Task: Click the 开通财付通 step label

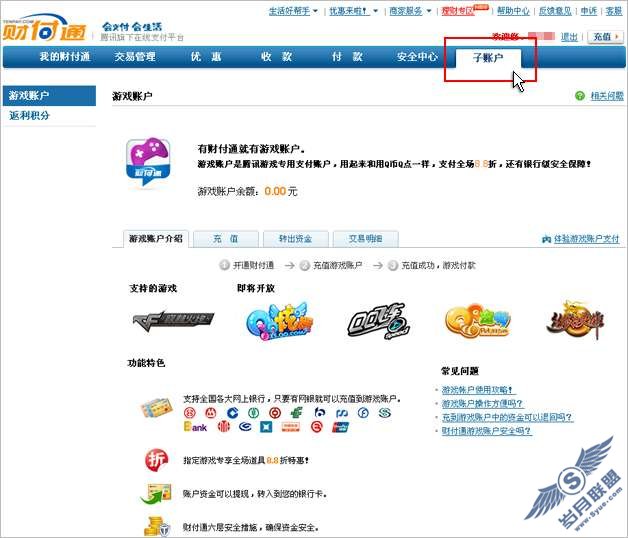Action: 253,265
